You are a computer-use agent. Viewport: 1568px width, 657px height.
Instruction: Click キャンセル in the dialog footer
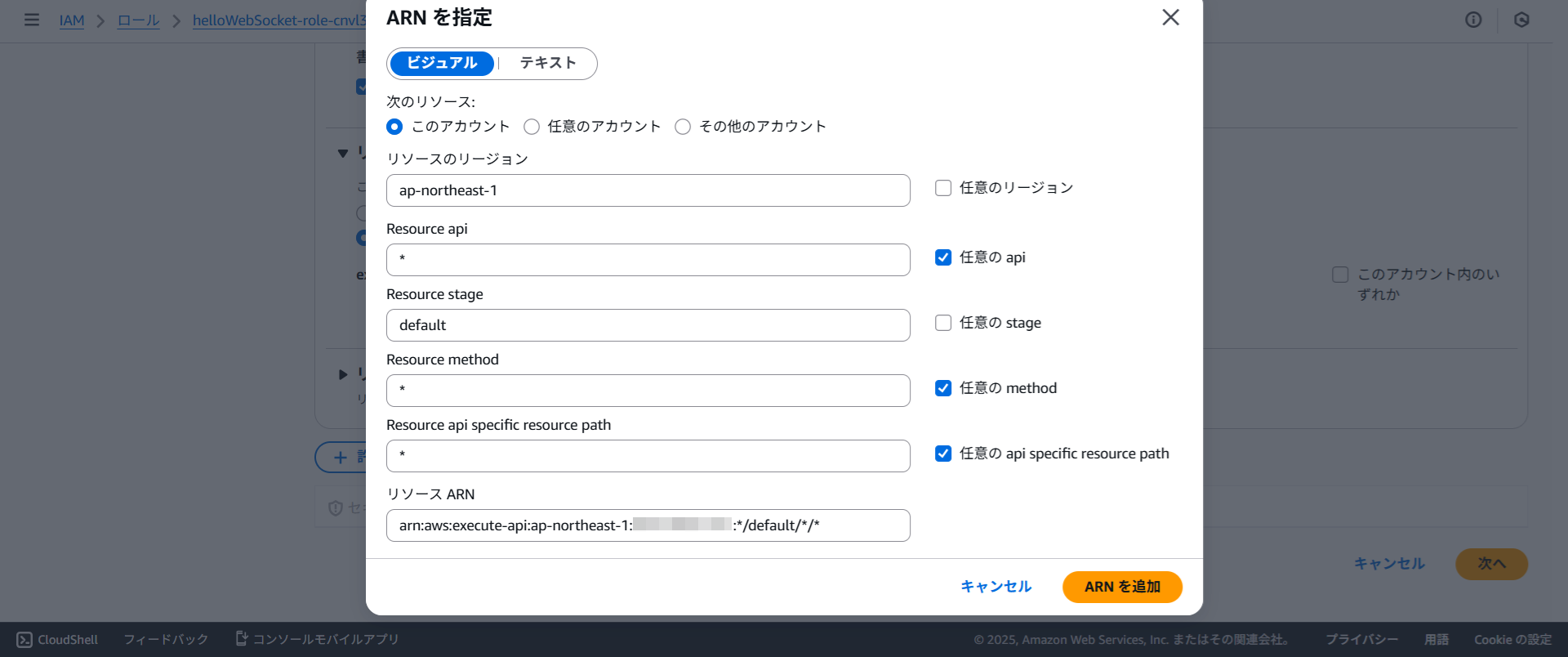(996, 587)
